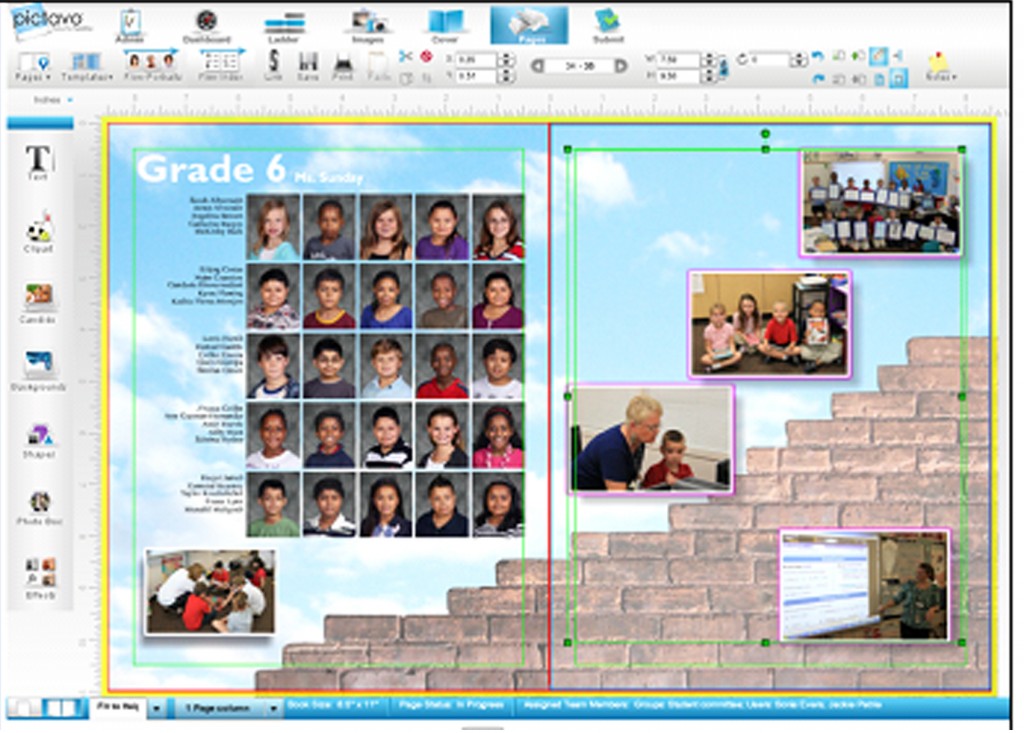Select the Grade 6 title text

tap(211, 169)
